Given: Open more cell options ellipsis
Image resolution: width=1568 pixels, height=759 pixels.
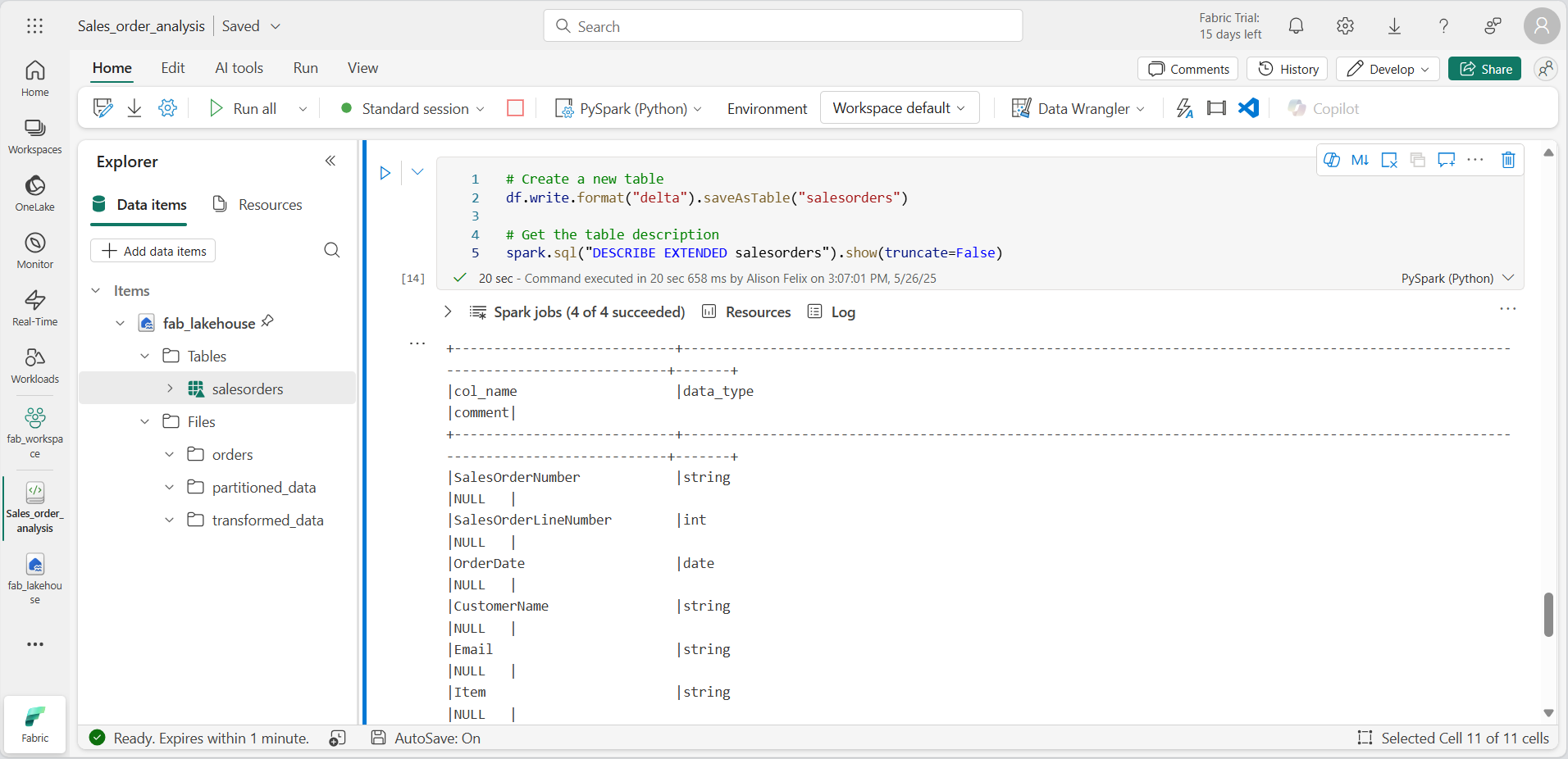Looking at the screenshot, I should coord(1475,160).
